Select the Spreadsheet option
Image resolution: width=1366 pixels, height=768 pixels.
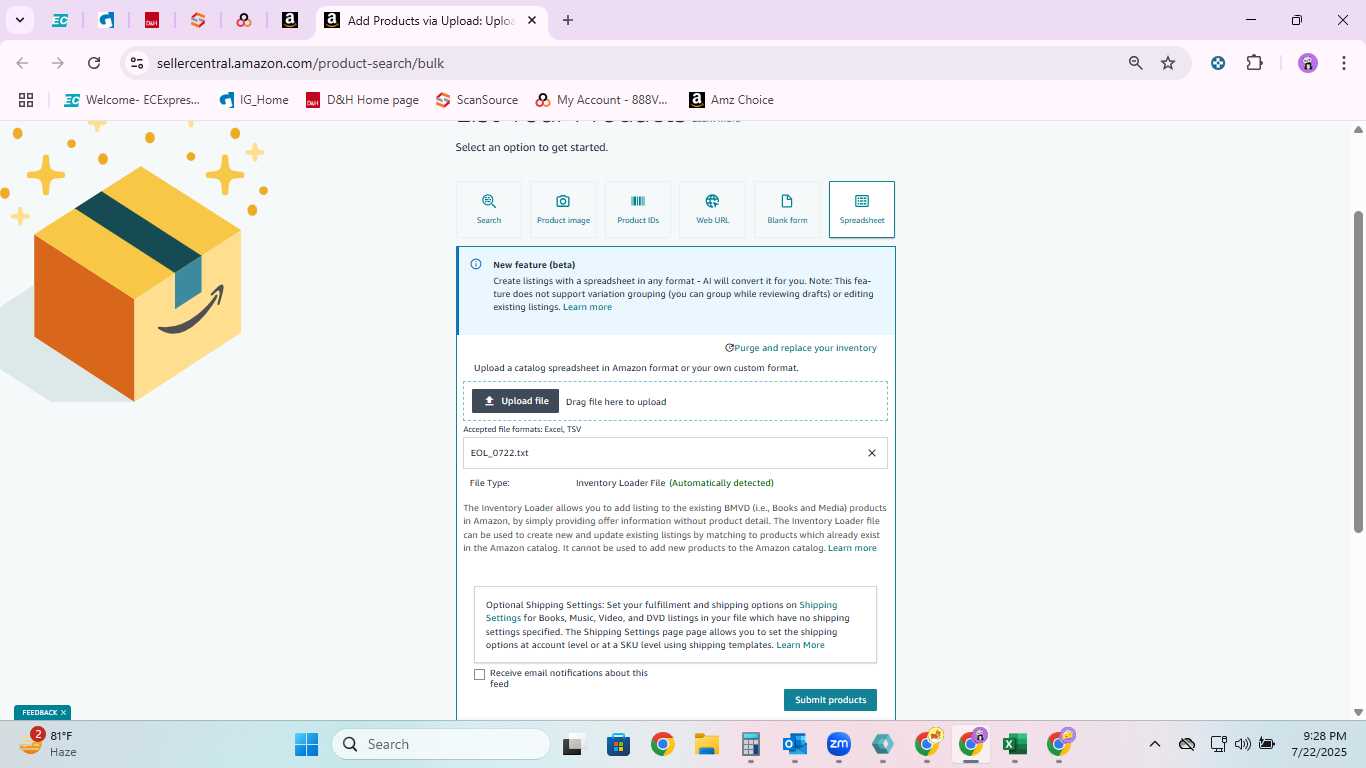(862, 209)
